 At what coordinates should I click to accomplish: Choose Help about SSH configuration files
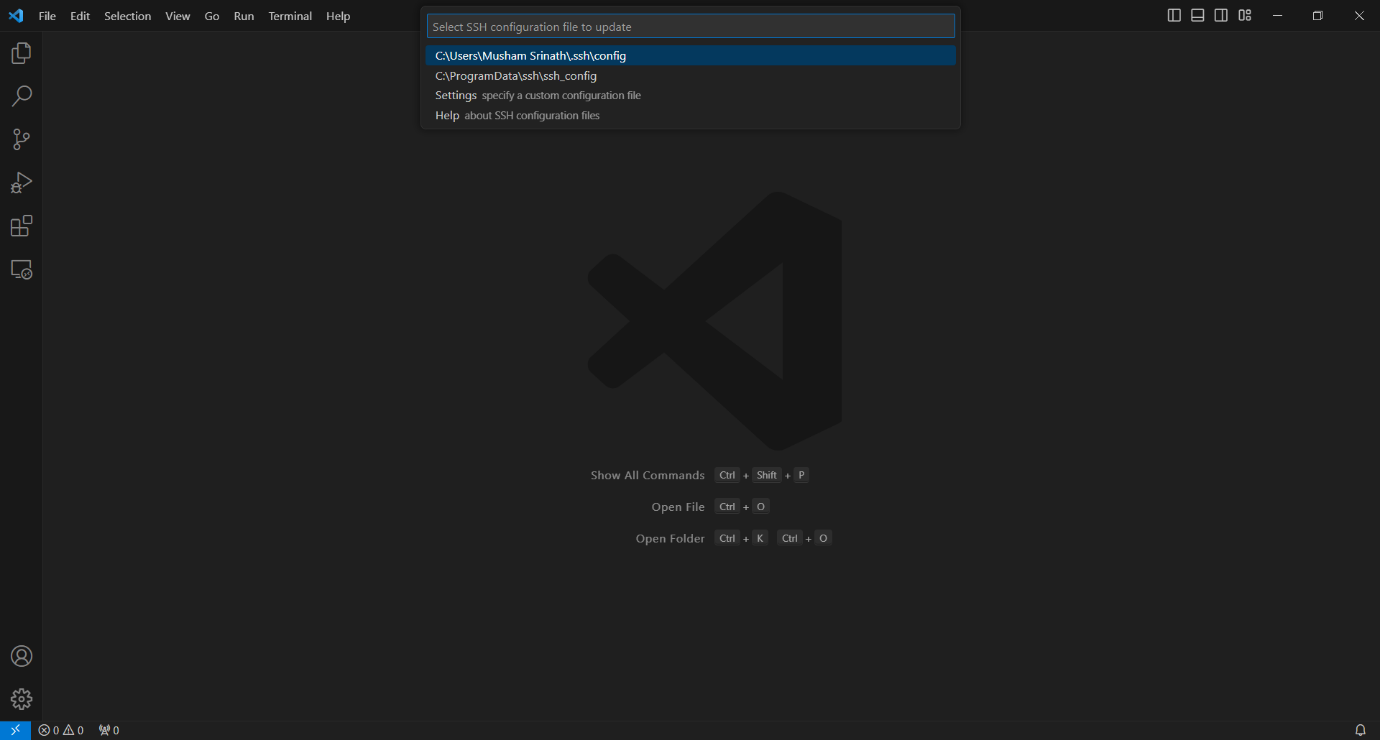pos(690,116)
